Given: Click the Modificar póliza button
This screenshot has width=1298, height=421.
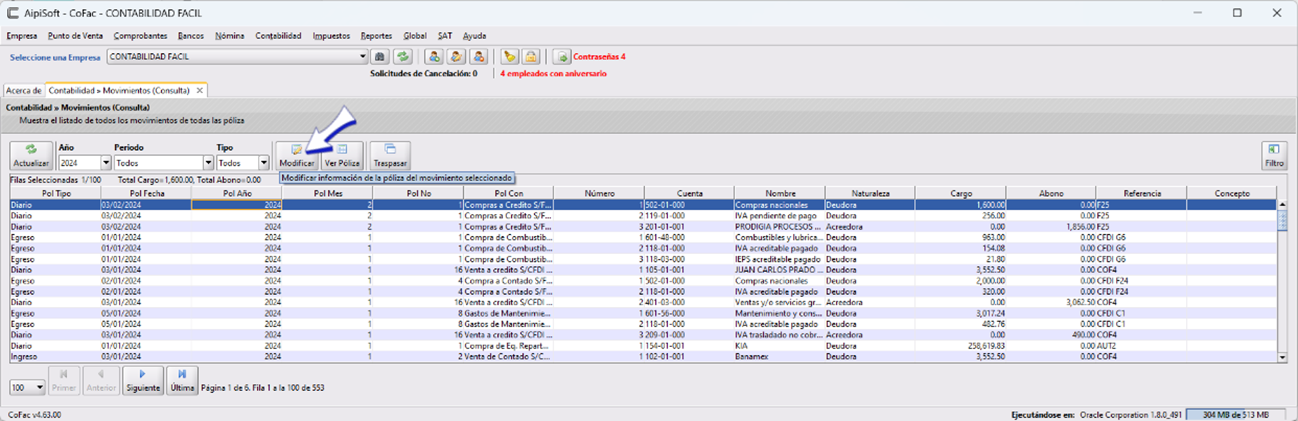Looking at the screenshot, I should [297, 155].
